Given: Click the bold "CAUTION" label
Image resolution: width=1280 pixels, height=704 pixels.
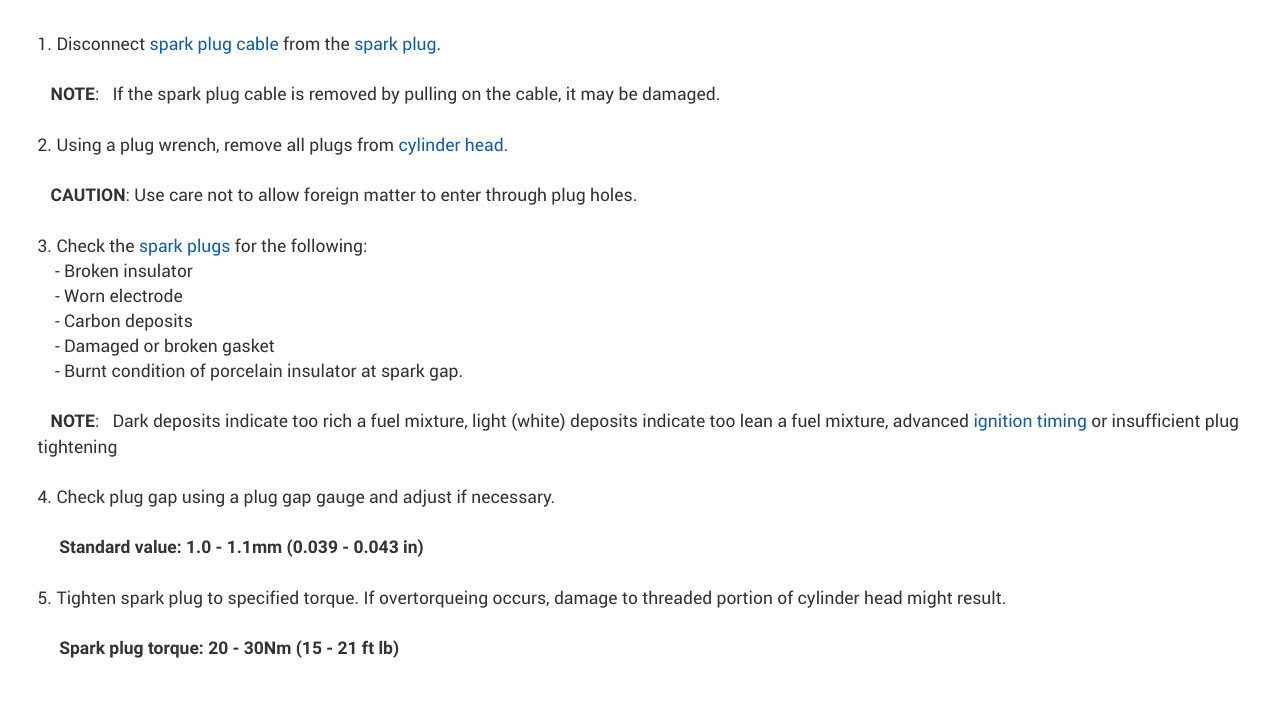Looking at the screenshot, I should coord(88,195).
